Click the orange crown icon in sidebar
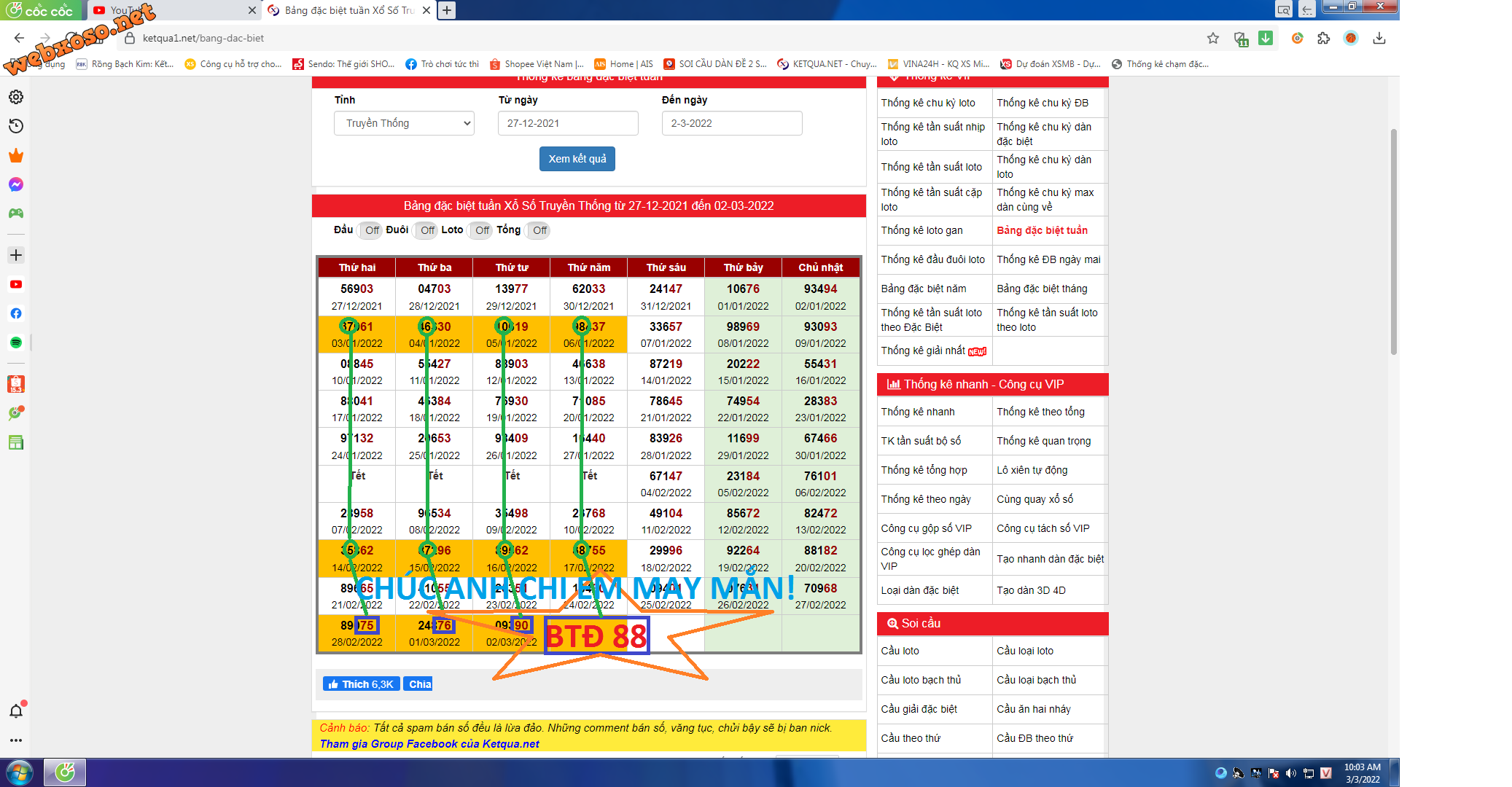This screenshot has width=1512, height=787. pyautogui.click(x=16, y=155)
